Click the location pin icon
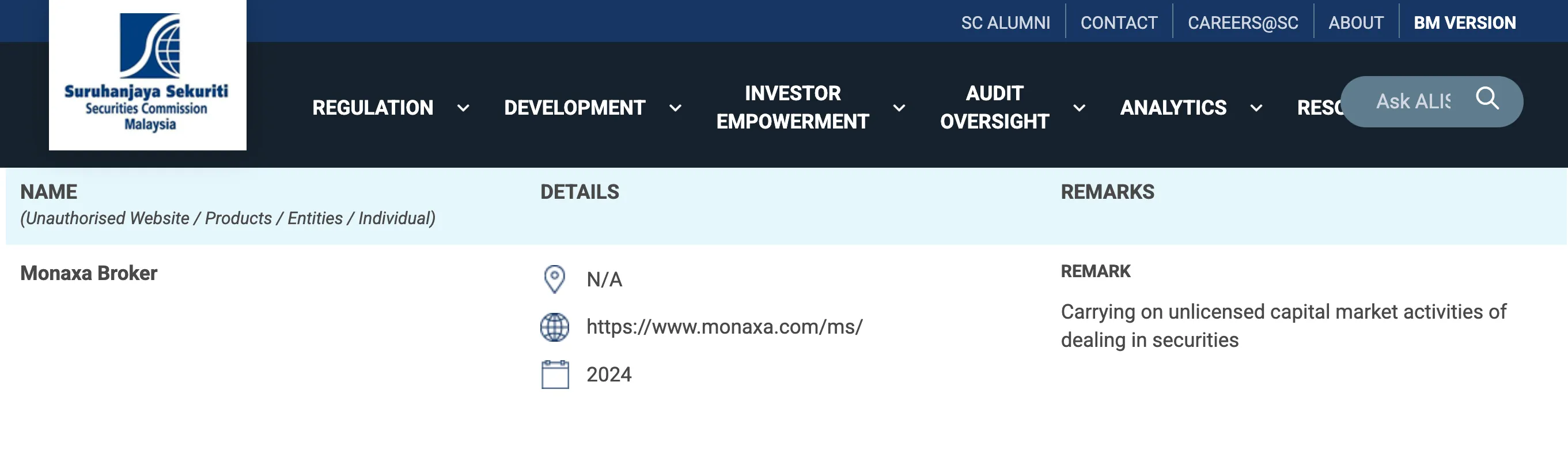The width and height of the screenshot is (1568, 461). click(554, 279)
